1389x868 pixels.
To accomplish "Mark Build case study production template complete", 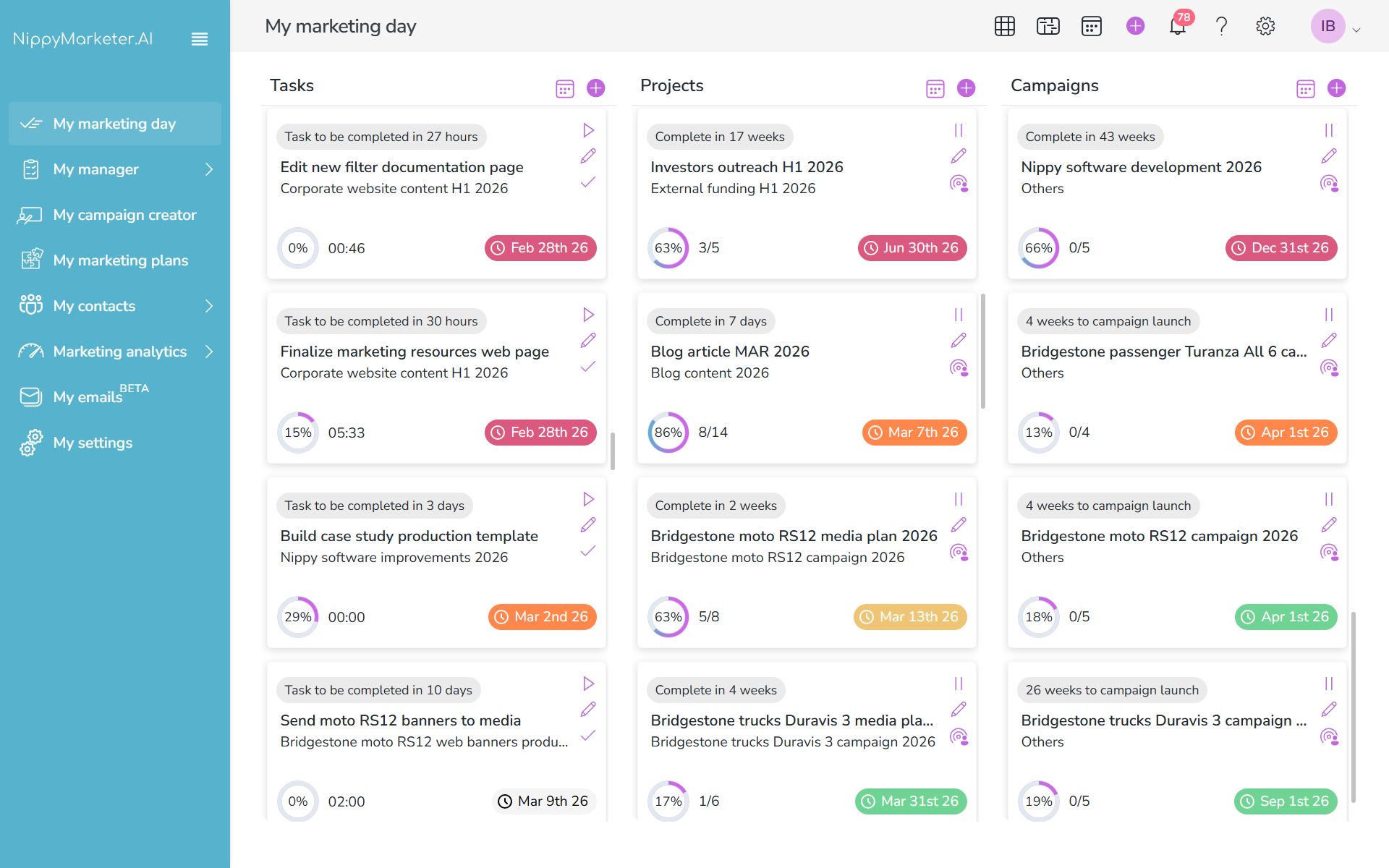I will 588,550.
